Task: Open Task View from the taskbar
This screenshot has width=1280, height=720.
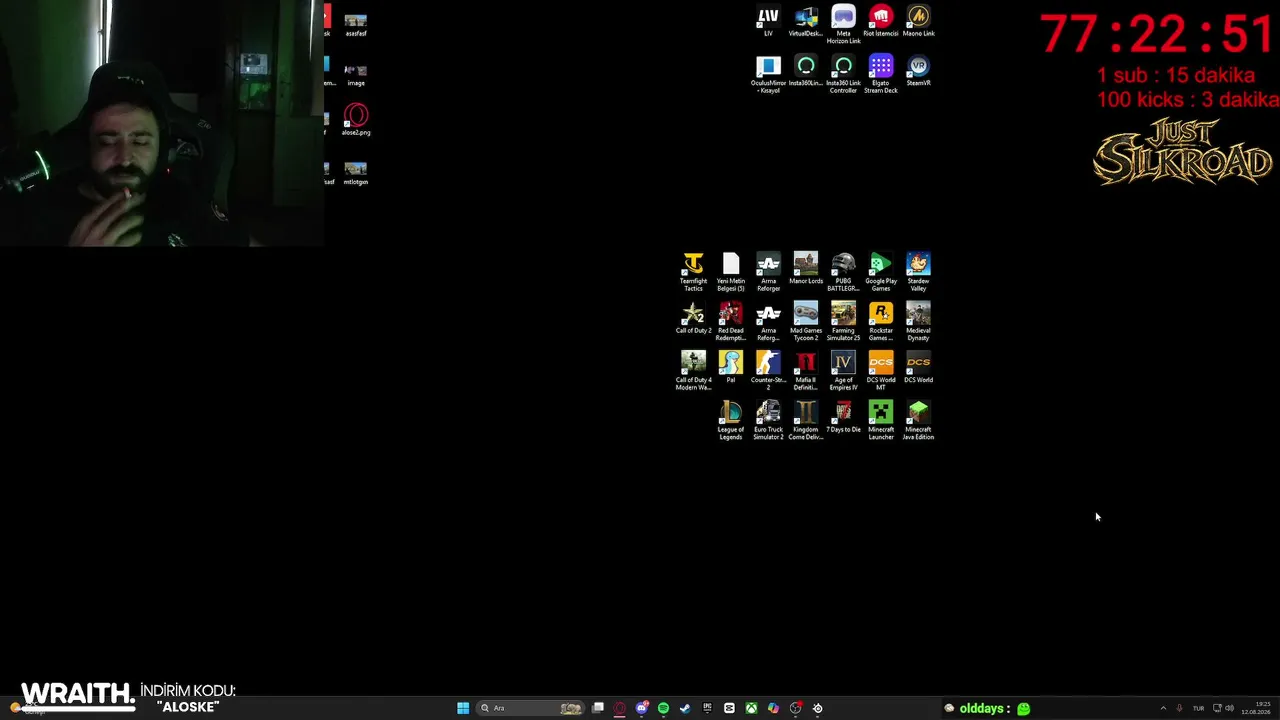Action: [x=598, y=708]
